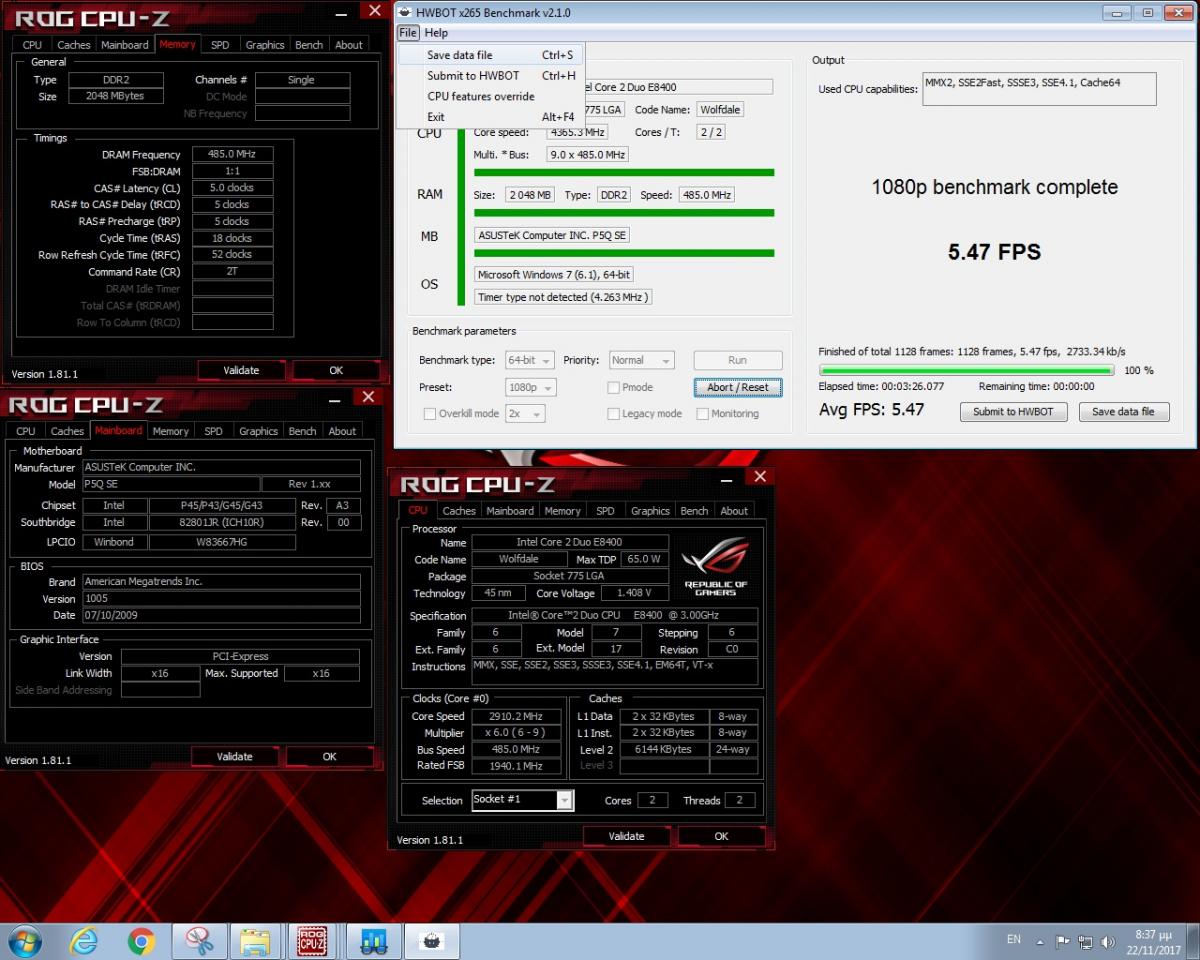The width and height of the screenshot is (1200, 960).
Task: Switch to ROG CPU-Z taskbar icon
Action: tap(314, 941)
